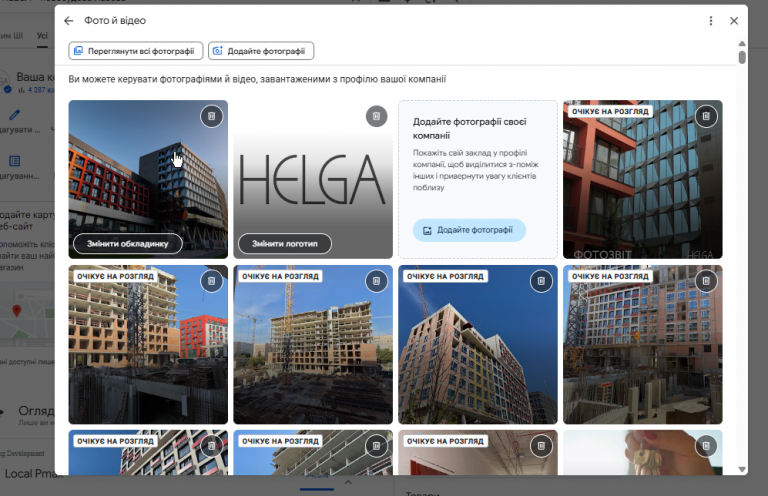The image size is (768, 496).
Task: Open the peach building against blue sky photo
Action: pos(478,344)
